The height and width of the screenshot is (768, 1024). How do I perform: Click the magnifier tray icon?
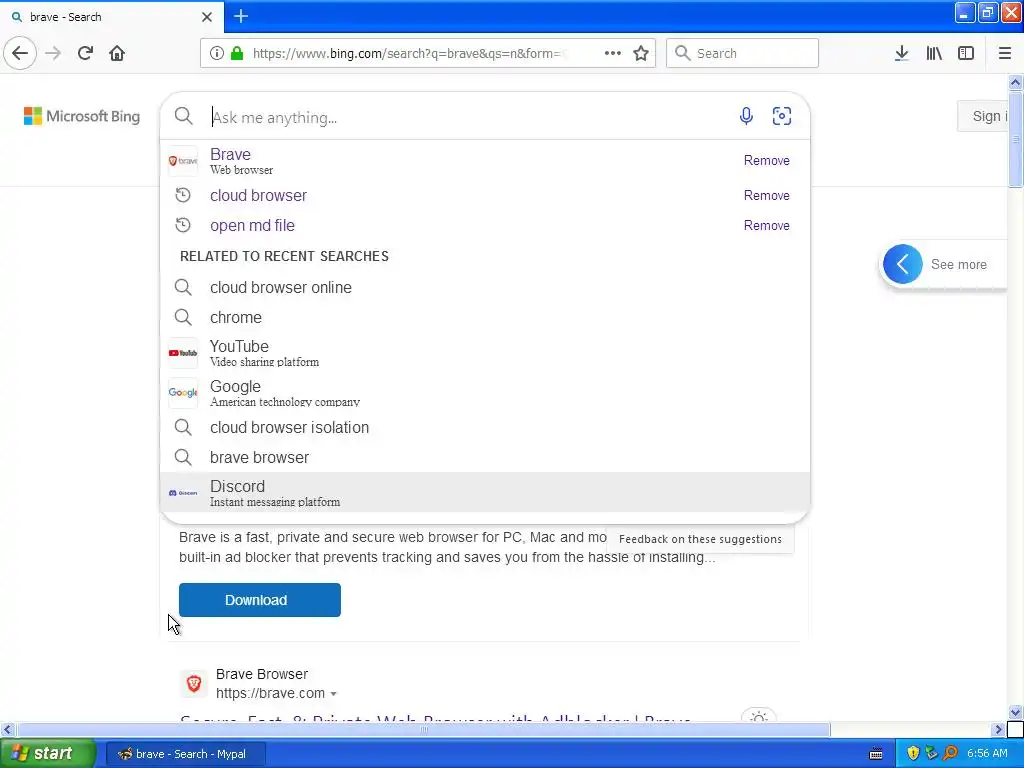point(950,754)
